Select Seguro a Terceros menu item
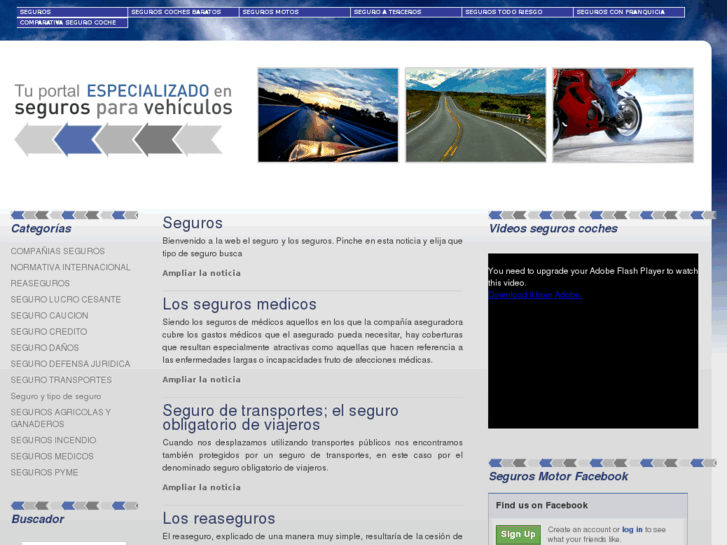The width and height of the screenshot is (727, 545). coord(406,12)
